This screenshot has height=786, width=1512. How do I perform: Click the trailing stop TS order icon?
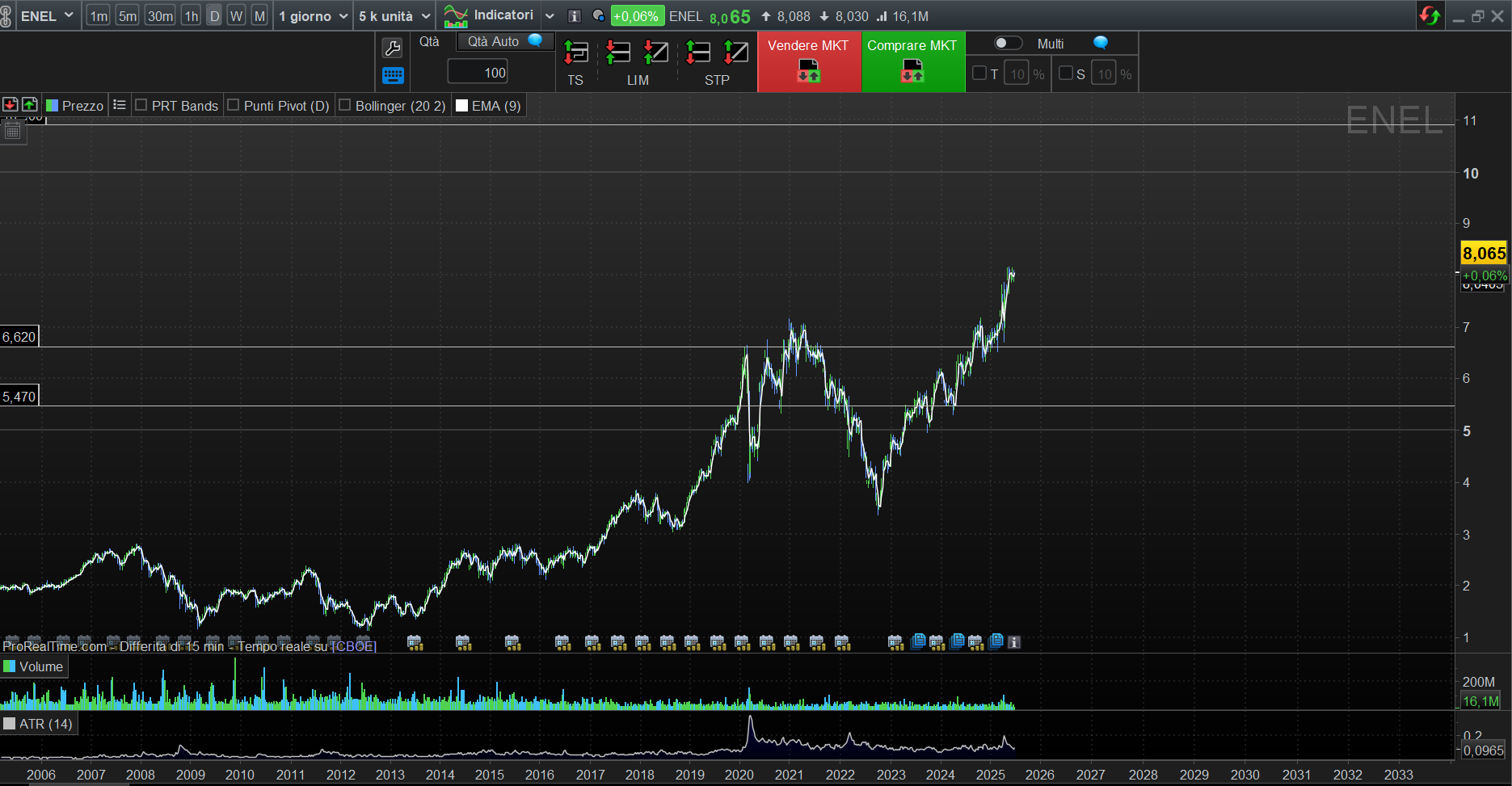575,53
